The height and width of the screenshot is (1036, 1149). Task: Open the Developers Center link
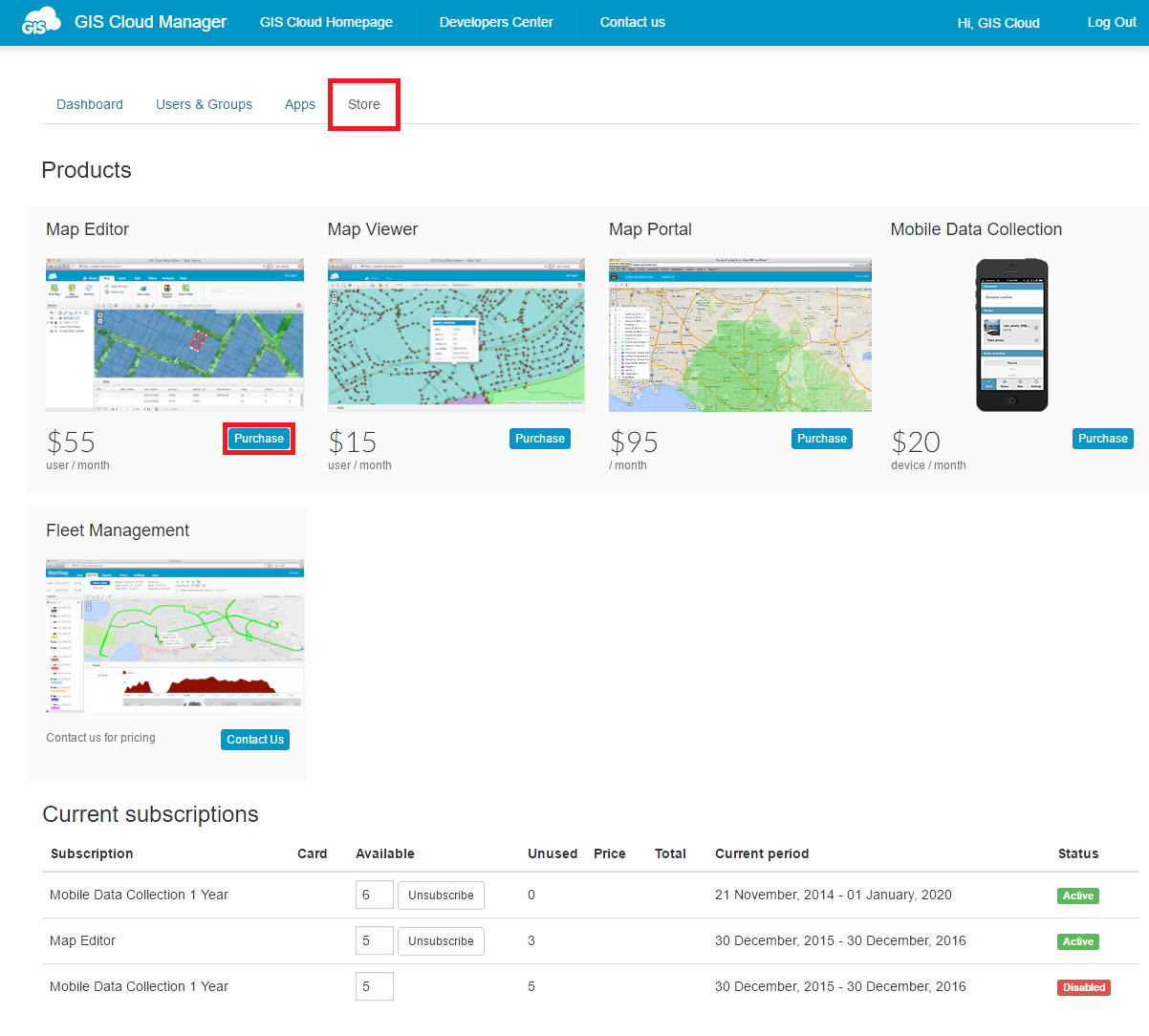click(x=496, y=22)
